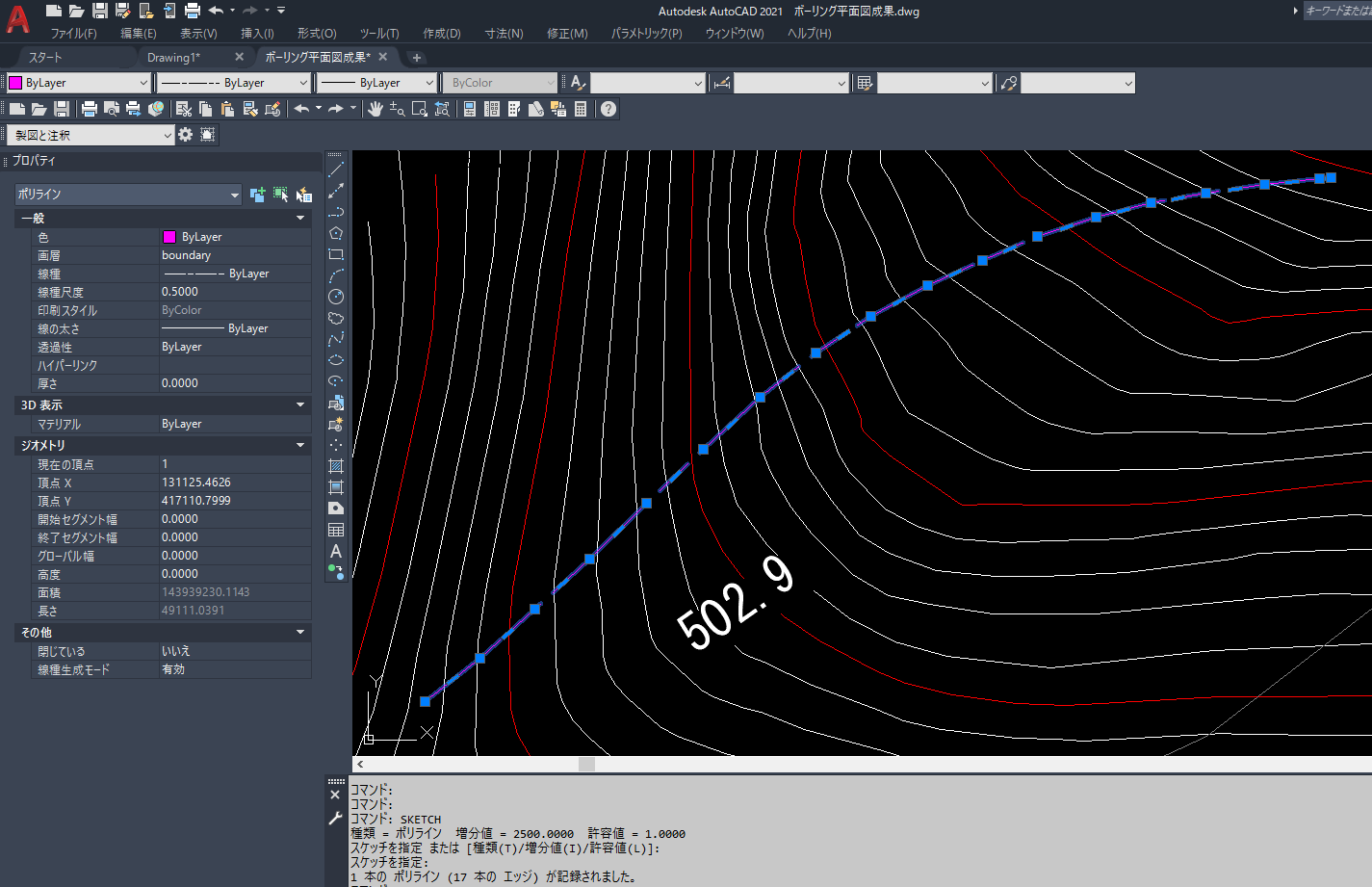The height and width of the screenshot is (887, 1372).
Task: Insert a Table from the draw toolbar
Action: coord(336,530)
